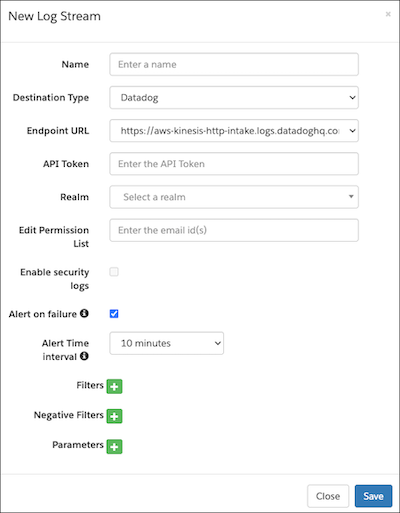
Task: Add a new filter with plus icon
Action: [114, 386]
